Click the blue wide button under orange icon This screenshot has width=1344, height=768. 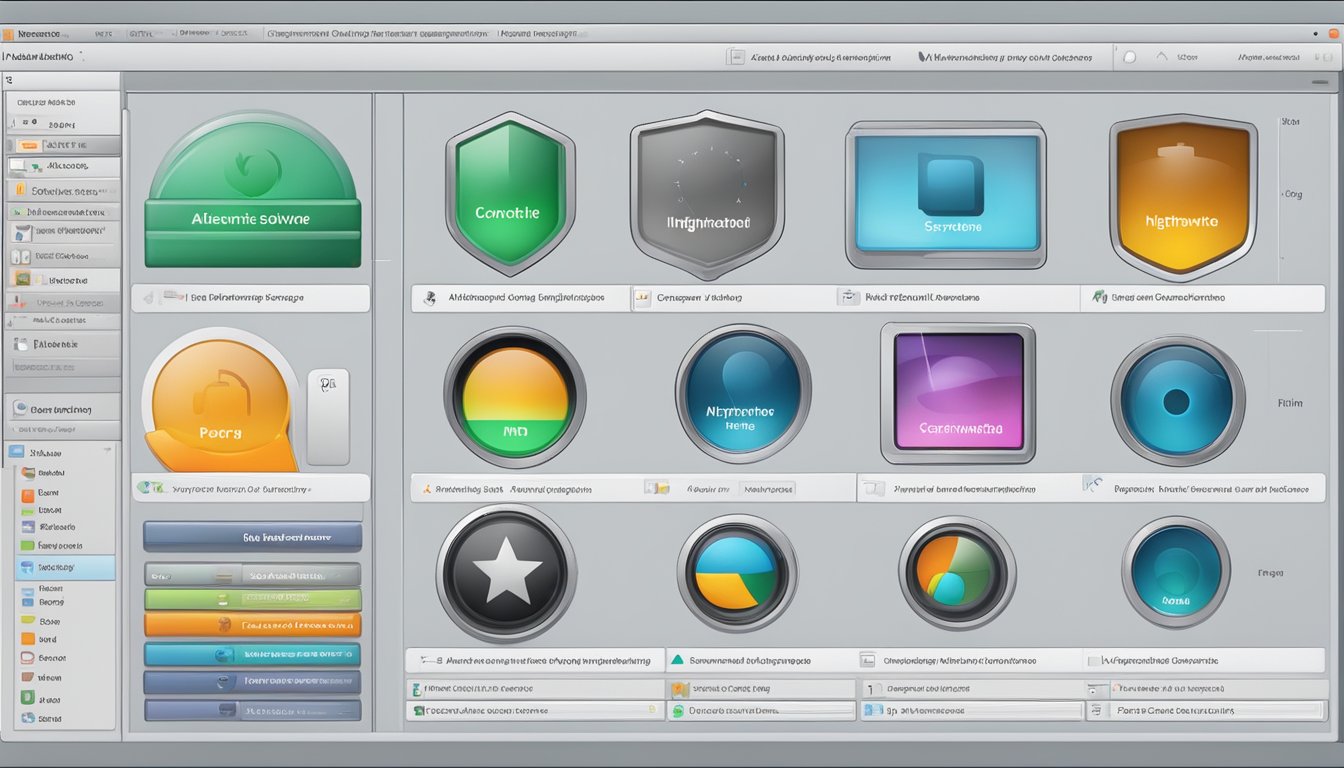pos(252,537)
